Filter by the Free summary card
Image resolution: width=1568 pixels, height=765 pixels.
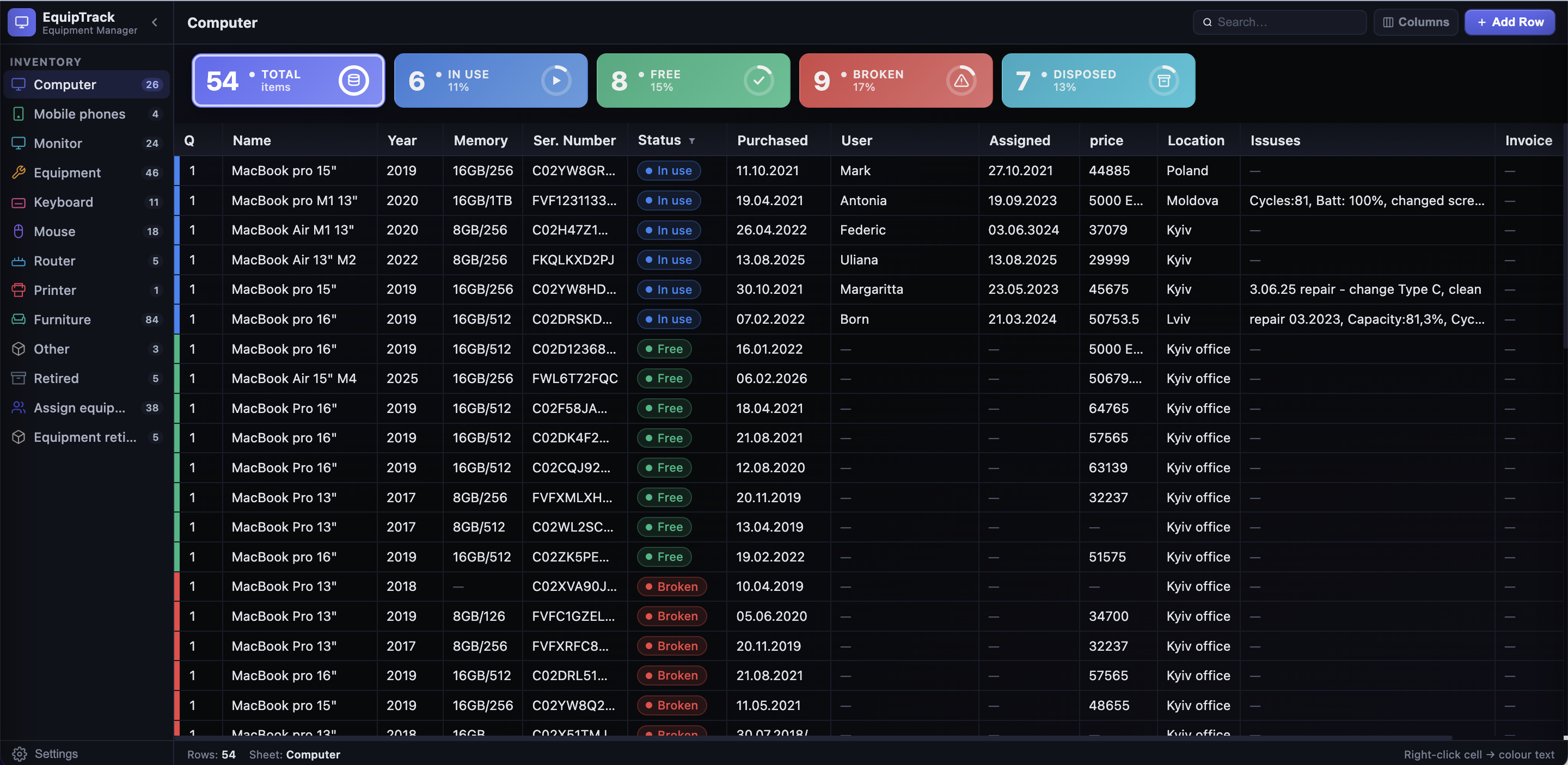[x=693, y=81]
